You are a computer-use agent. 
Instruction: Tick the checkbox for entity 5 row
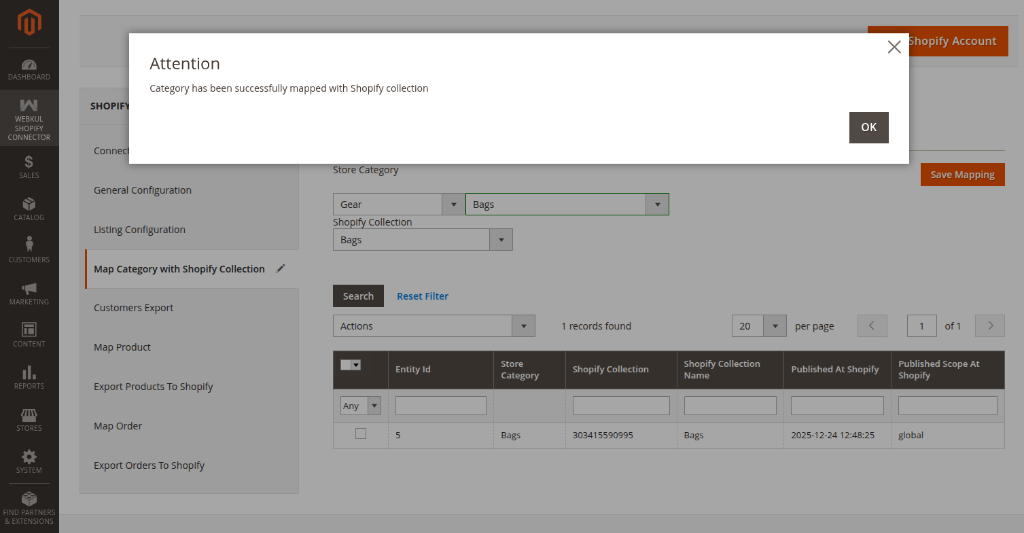(360, 434)
